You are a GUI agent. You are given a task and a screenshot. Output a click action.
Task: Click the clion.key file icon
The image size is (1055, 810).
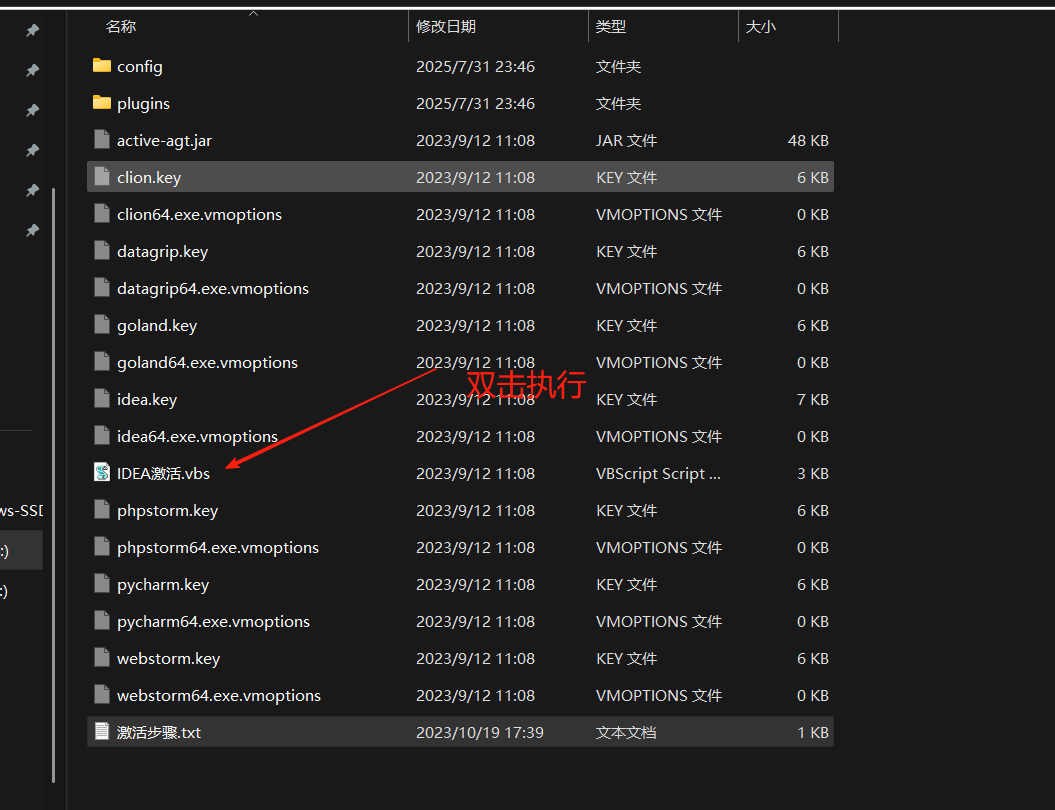[x=102, y=176]
